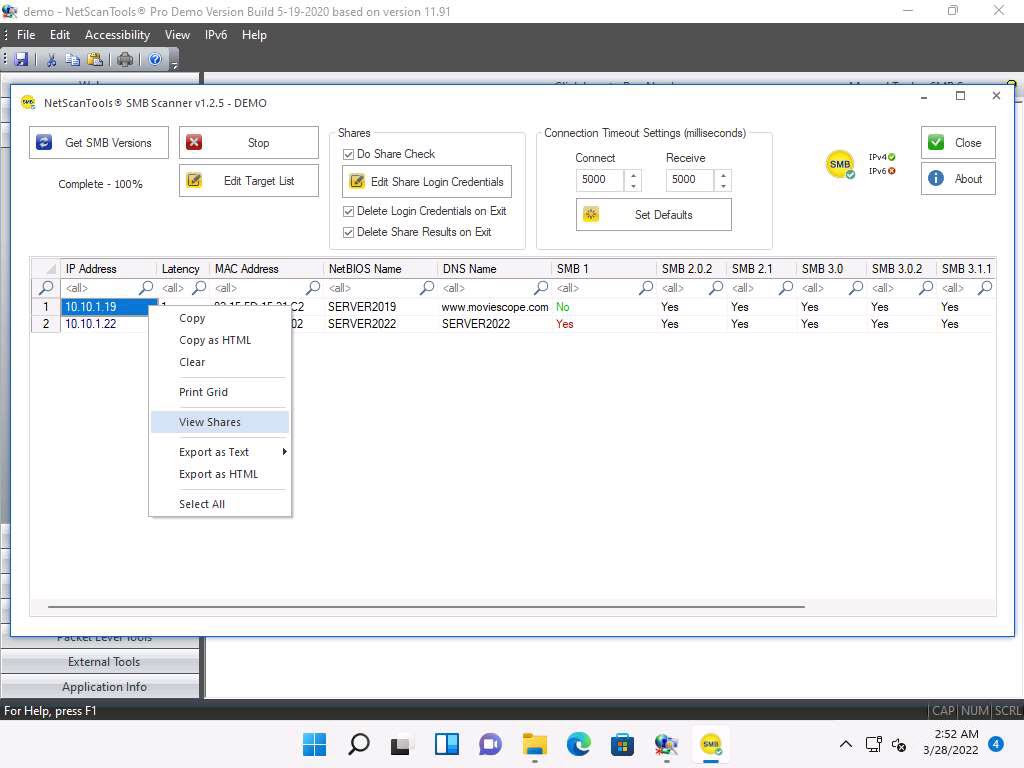The width and height of the screenshot is (1024, 768).
Task: Select View Shares from the context menu
Action: pyautogui.click(x=210, y=422)
